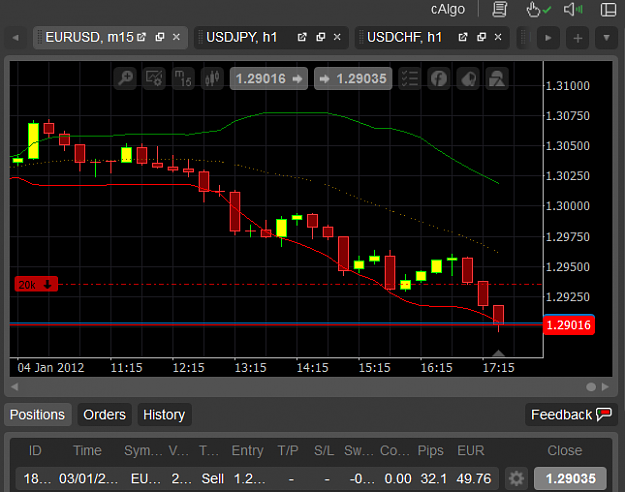Click the 32.1 pips value

point(434,478)
